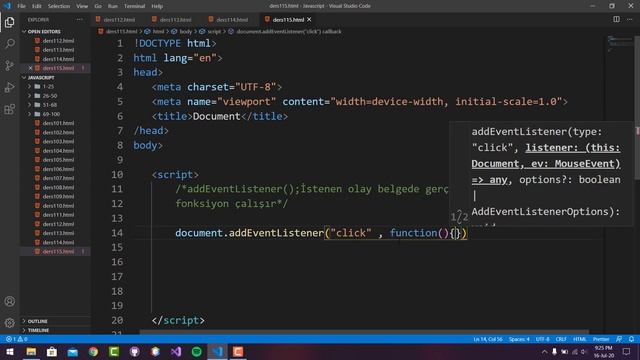The width and height of the screenshot is (640, 360).
Task: Switch to the ders113.html editor tab
Action: tap(176, 20)
